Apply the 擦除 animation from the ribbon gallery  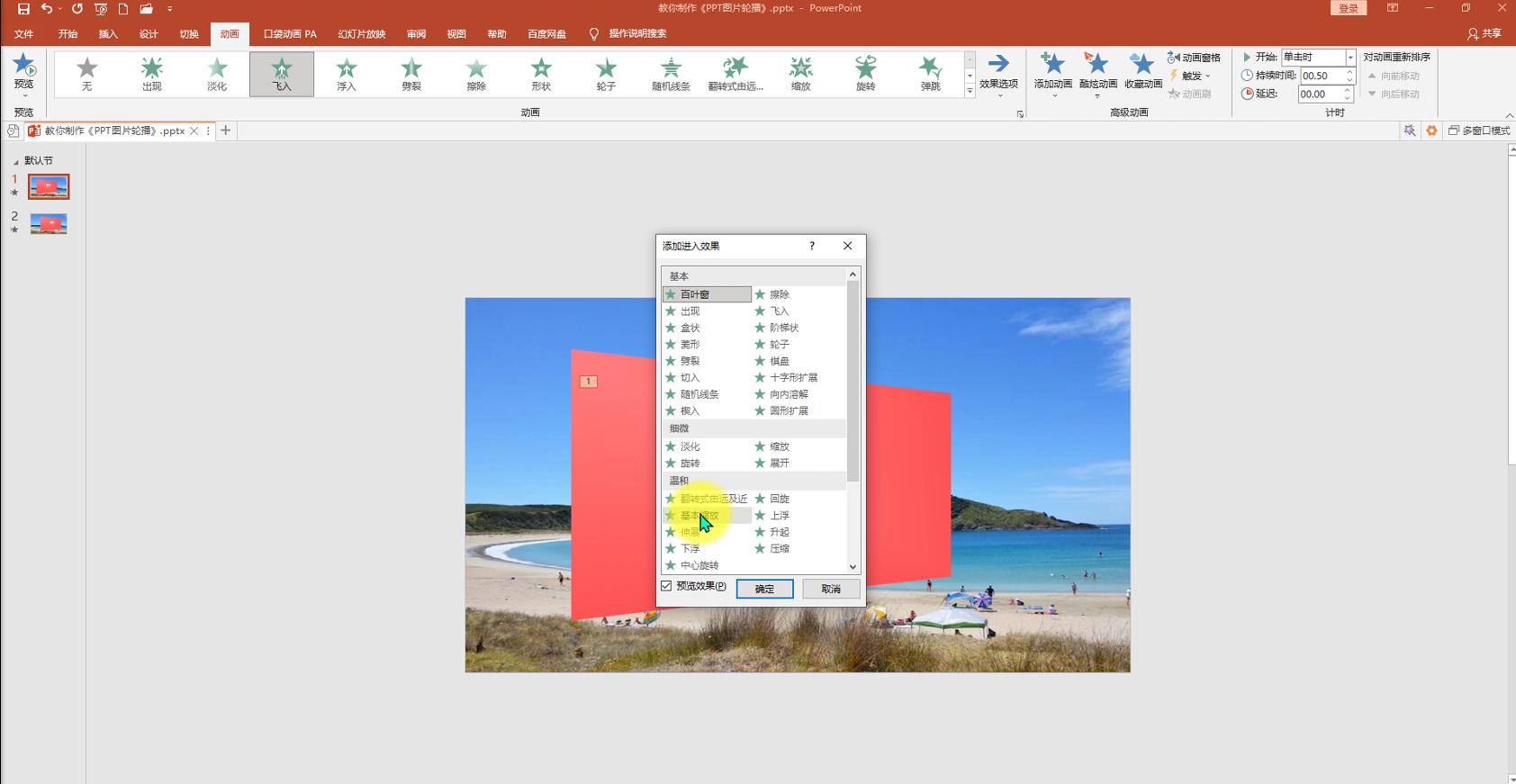[x=476, y=74]
